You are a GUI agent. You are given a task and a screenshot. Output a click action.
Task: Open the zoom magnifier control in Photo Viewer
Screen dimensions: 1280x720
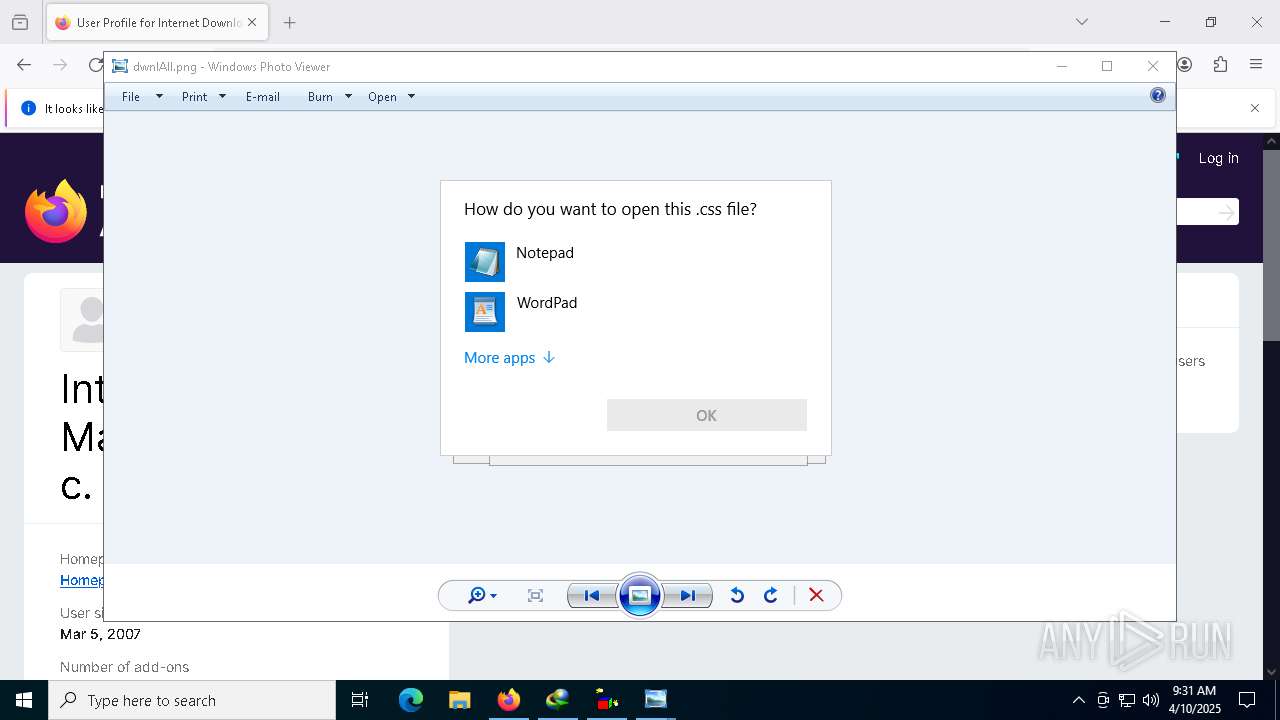[x=482, y=595]
